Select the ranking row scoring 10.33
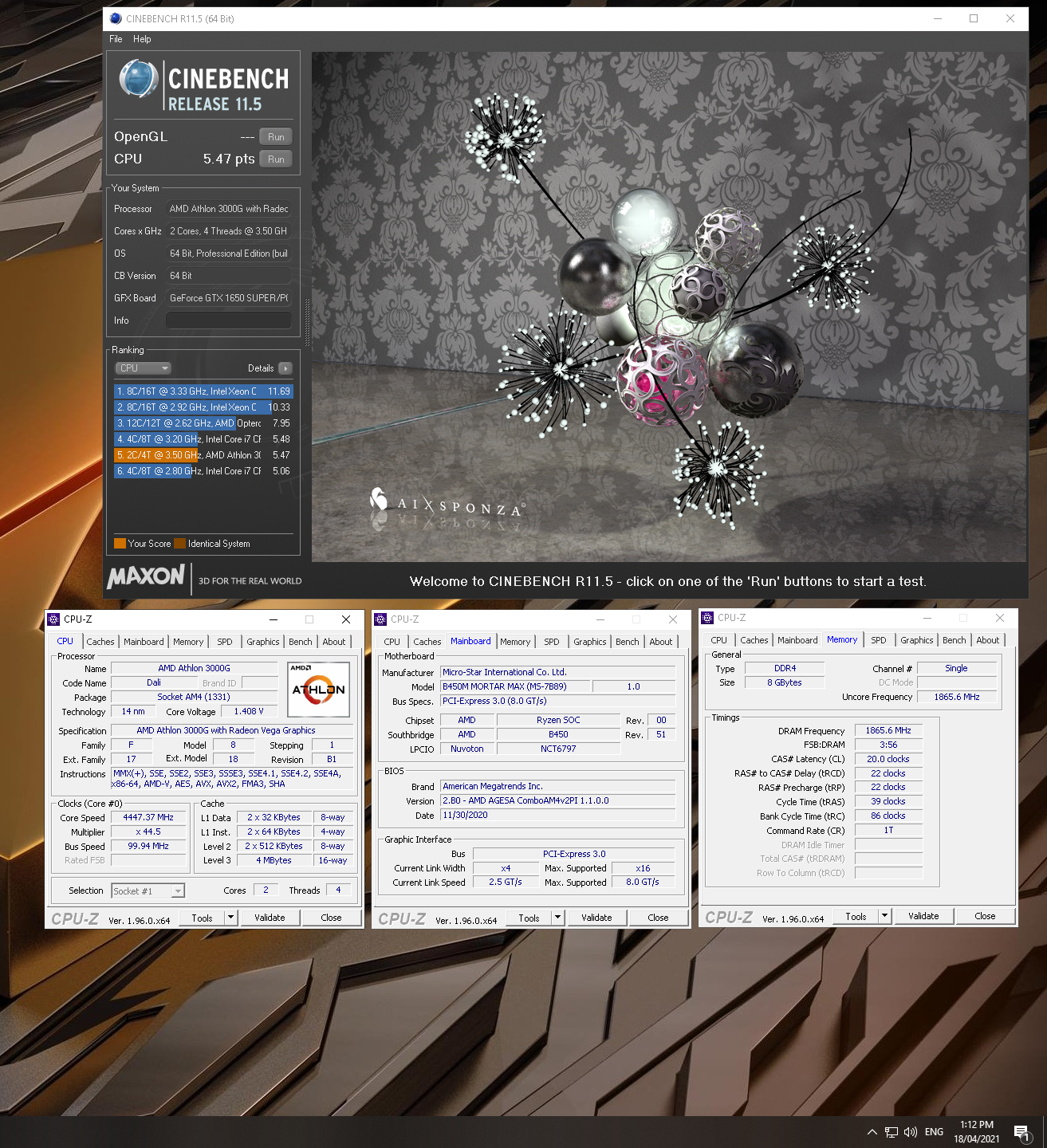Screen dimensions: 1047x1148 pyautogui.click(x=203, y=407)
